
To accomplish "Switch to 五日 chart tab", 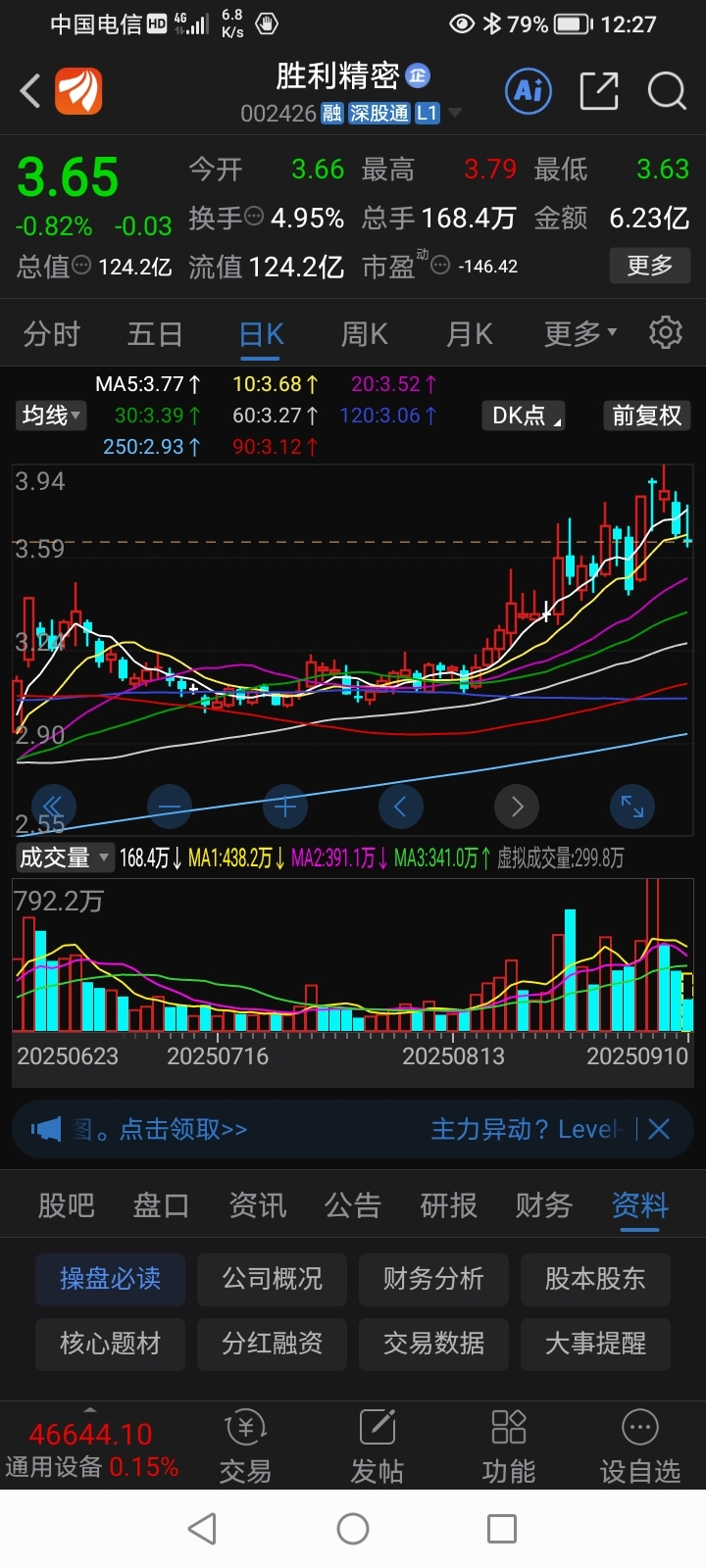I will [x=155, y=334].
